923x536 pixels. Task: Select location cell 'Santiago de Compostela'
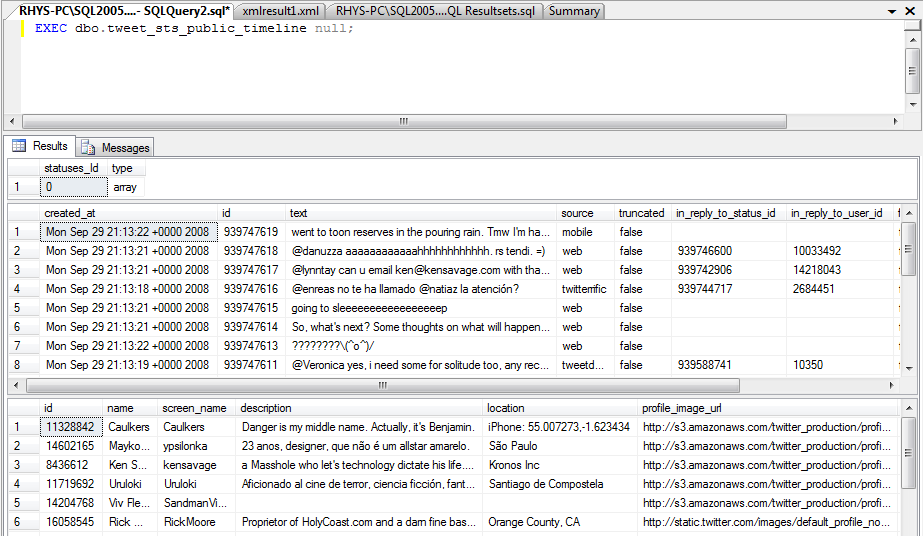(560, 484)
